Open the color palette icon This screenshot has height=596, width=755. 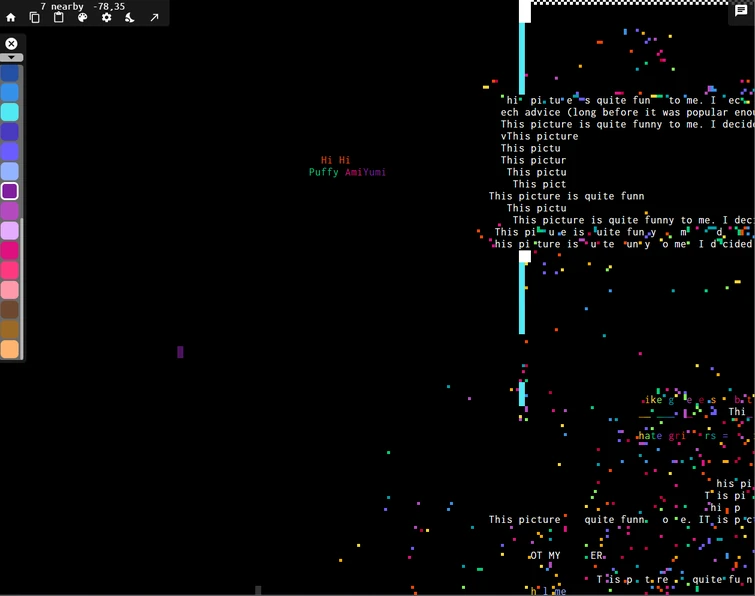coord(82,18)
